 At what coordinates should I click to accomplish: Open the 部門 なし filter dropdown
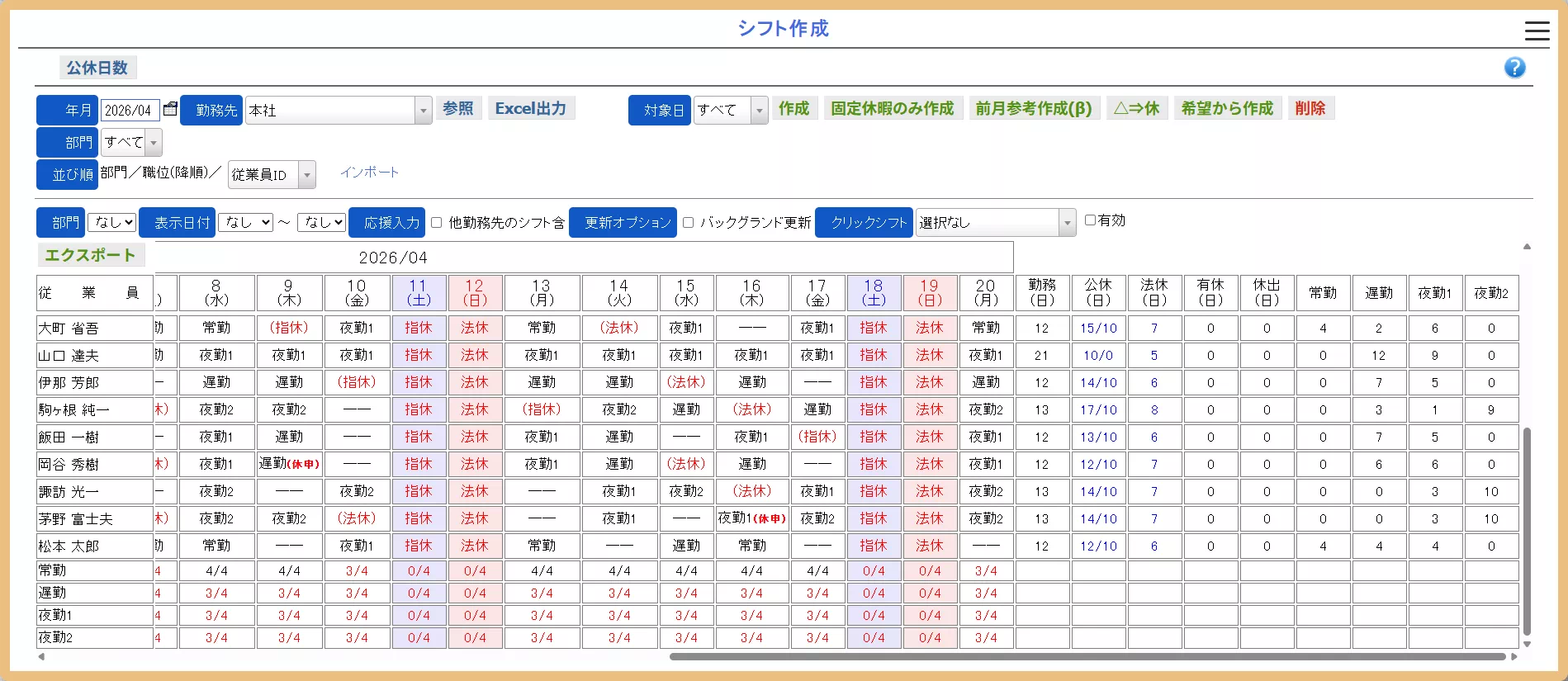111,222
